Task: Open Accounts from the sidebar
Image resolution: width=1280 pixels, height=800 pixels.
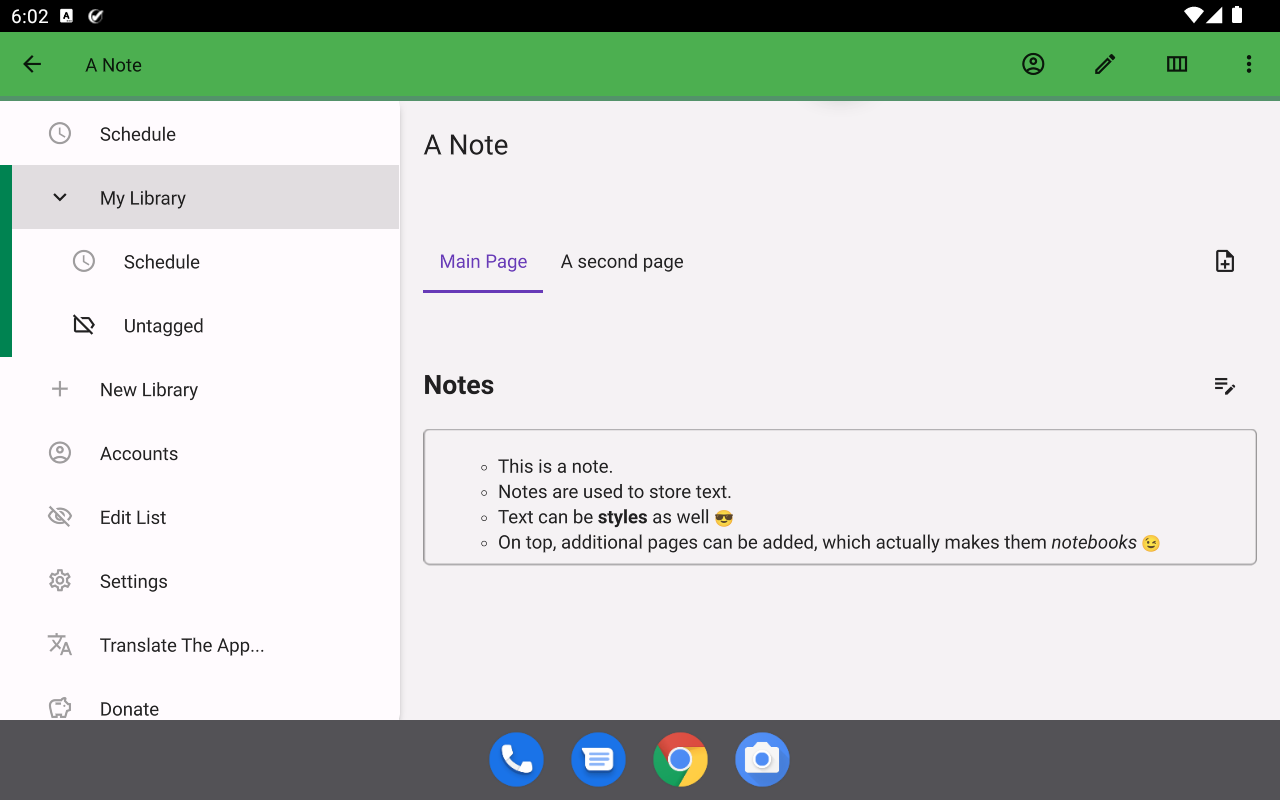Action: pos(138,454)
